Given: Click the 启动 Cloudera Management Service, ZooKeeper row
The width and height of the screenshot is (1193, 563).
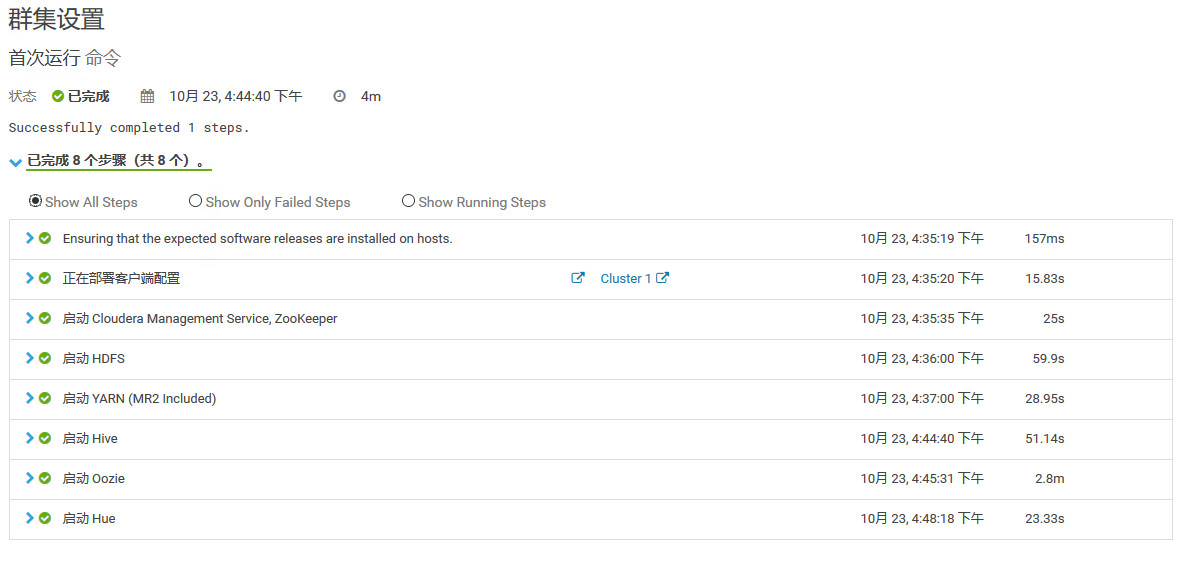Looking at the screenshot, I should 590,319.
